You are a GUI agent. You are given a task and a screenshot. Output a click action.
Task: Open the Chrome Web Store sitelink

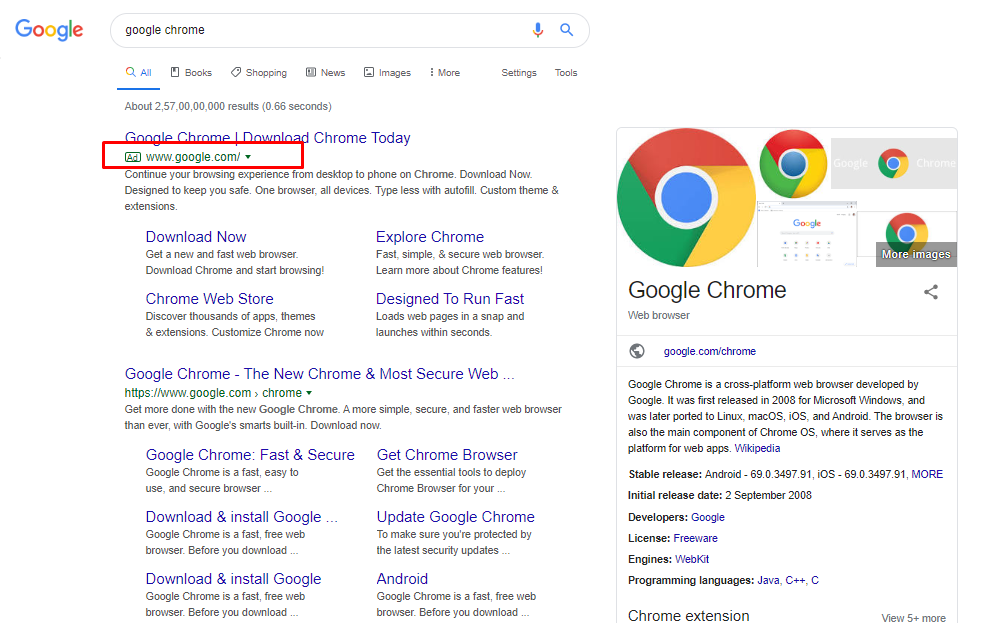pos(210,299)
